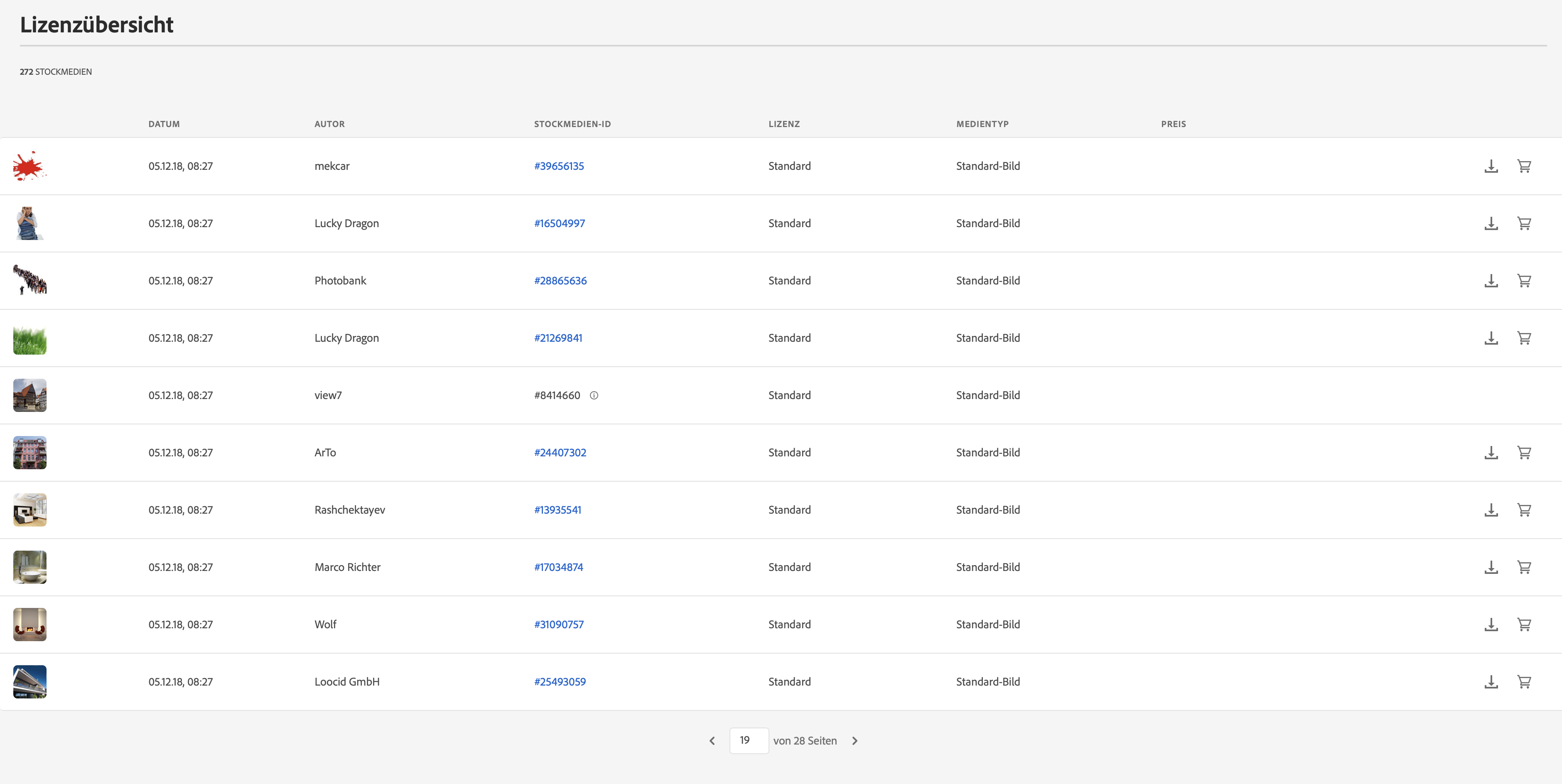The height and width of the screenshot is (784, 1562).
Task: Add Rashchektayev image to cart
Action: click(1524, 510)
